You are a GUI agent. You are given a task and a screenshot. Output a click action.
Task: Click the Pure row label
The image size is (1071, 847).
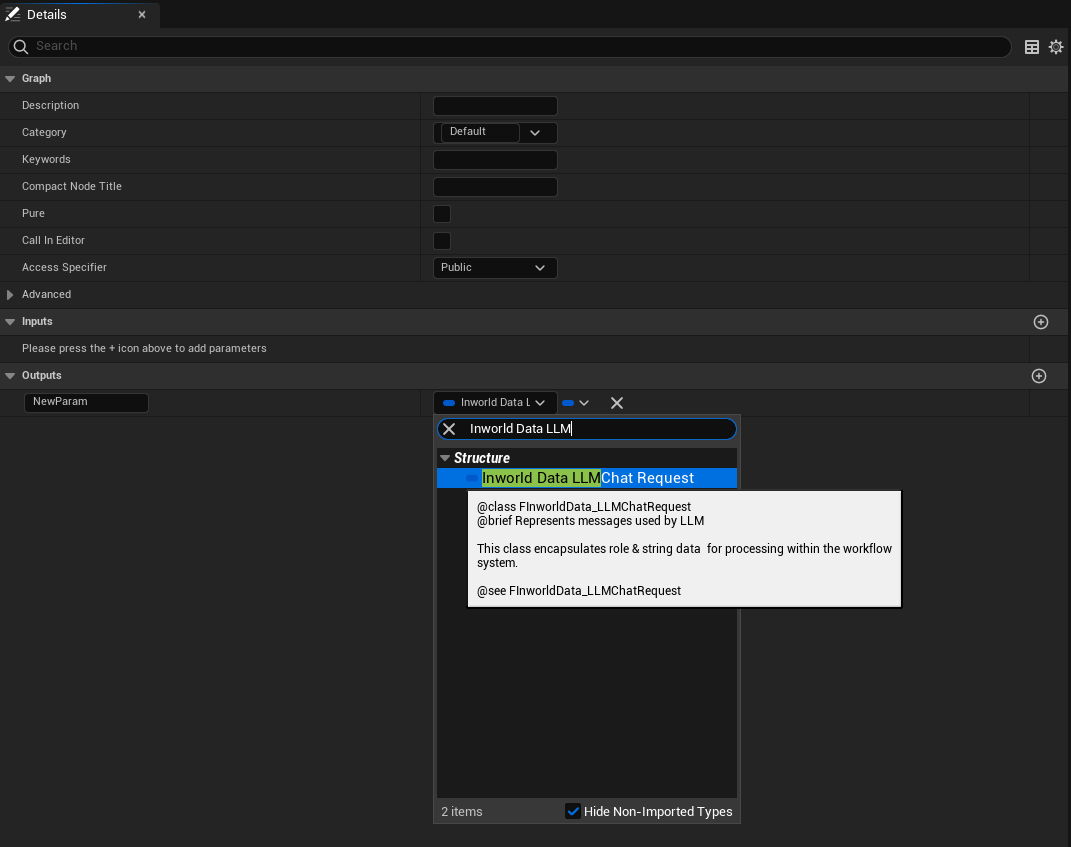[x=33, y=213]
